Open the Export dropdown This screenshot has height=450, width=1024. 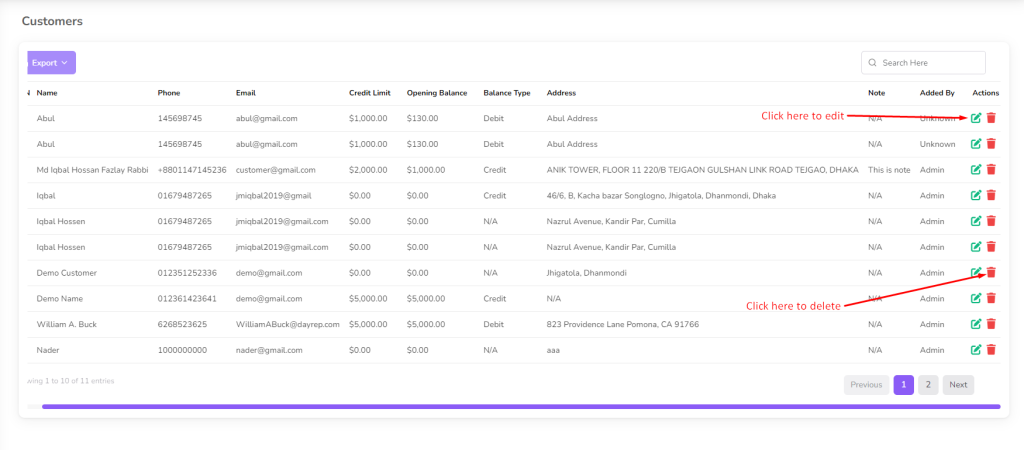(x=51, y=63)
